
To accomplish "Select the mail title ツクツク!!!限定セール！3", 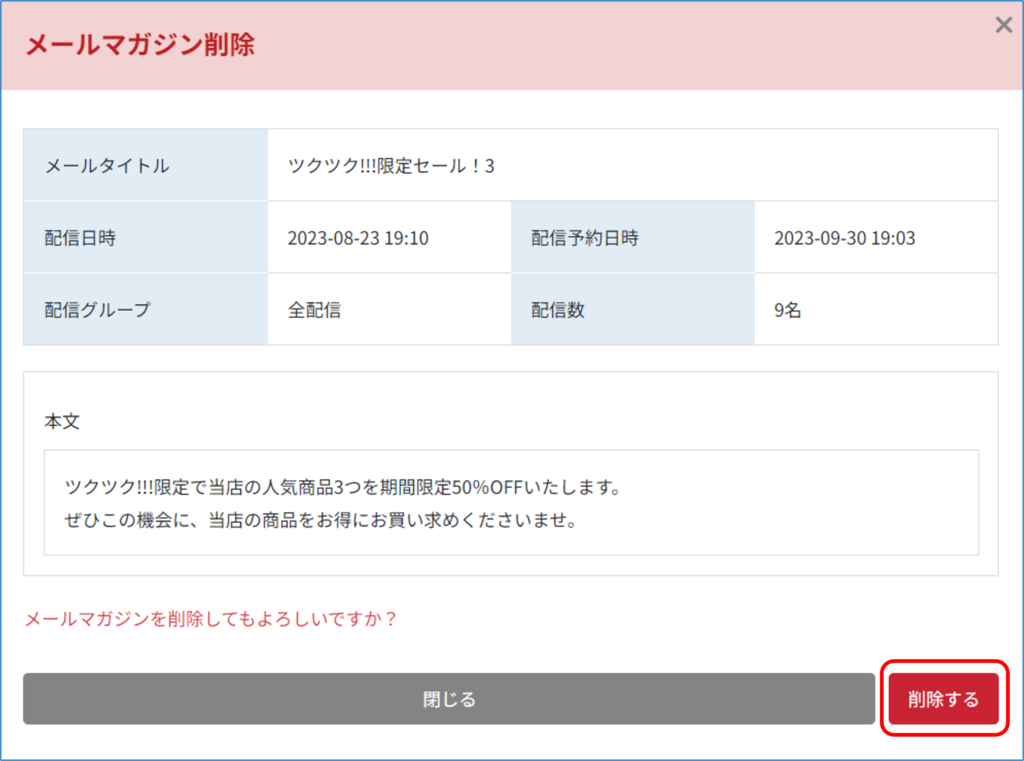I will click(391, 166).
